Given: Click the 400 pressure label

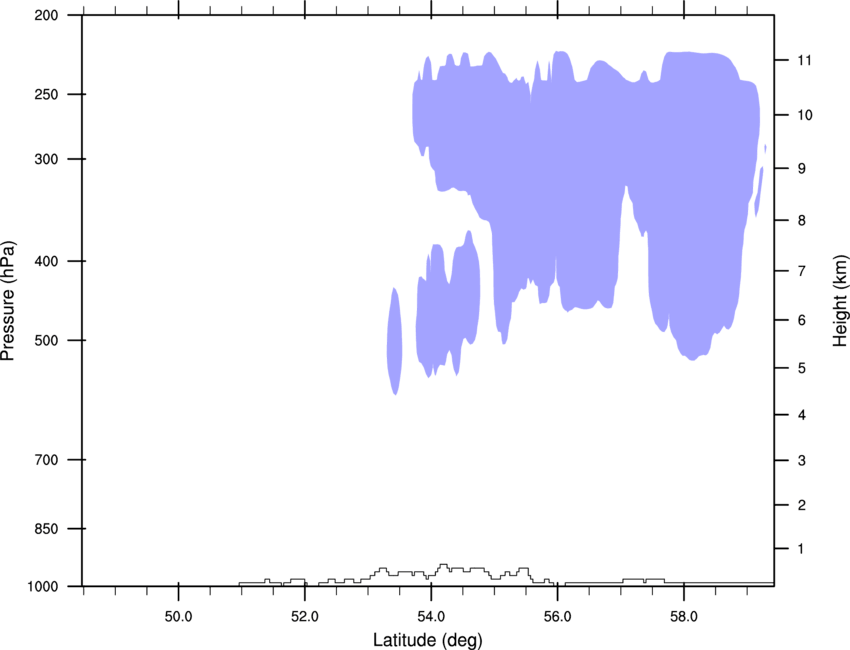Looking at the screenshot, I should pyautogui.click(x=46, y=261).
